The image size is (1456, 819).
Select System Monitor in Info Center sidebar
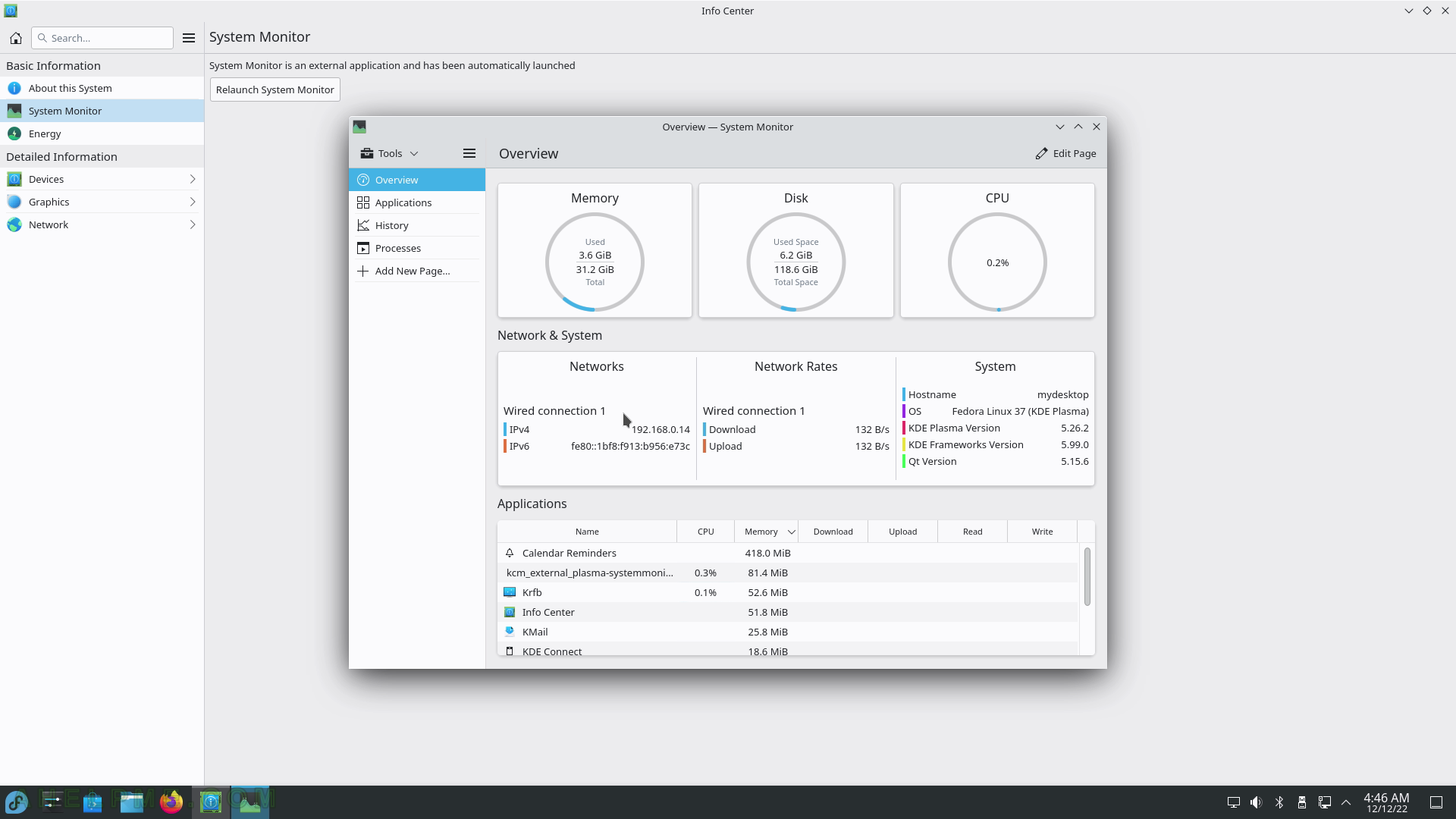click(102, 111)
